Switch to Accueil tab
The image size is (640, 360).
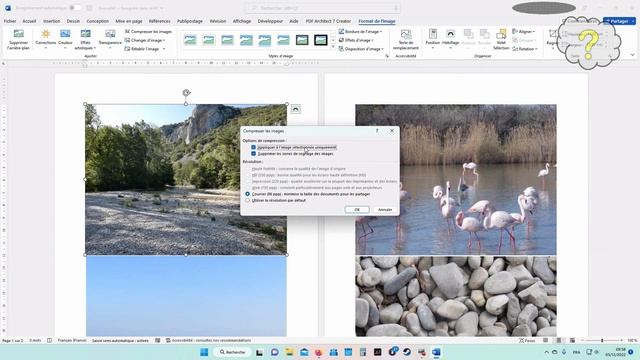click(x=29, y=21)
